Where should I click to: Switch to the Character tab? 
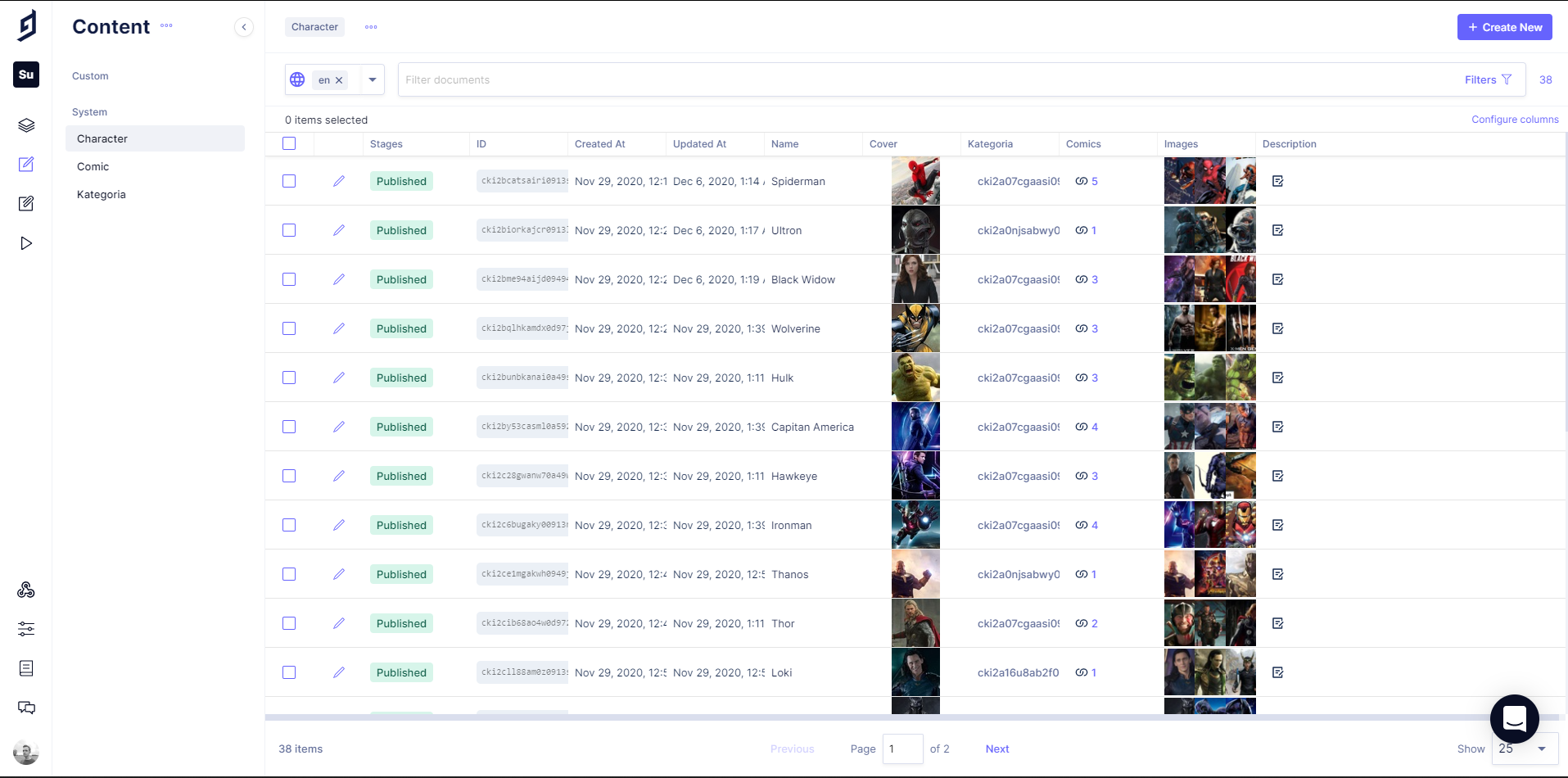coord(314,26)
